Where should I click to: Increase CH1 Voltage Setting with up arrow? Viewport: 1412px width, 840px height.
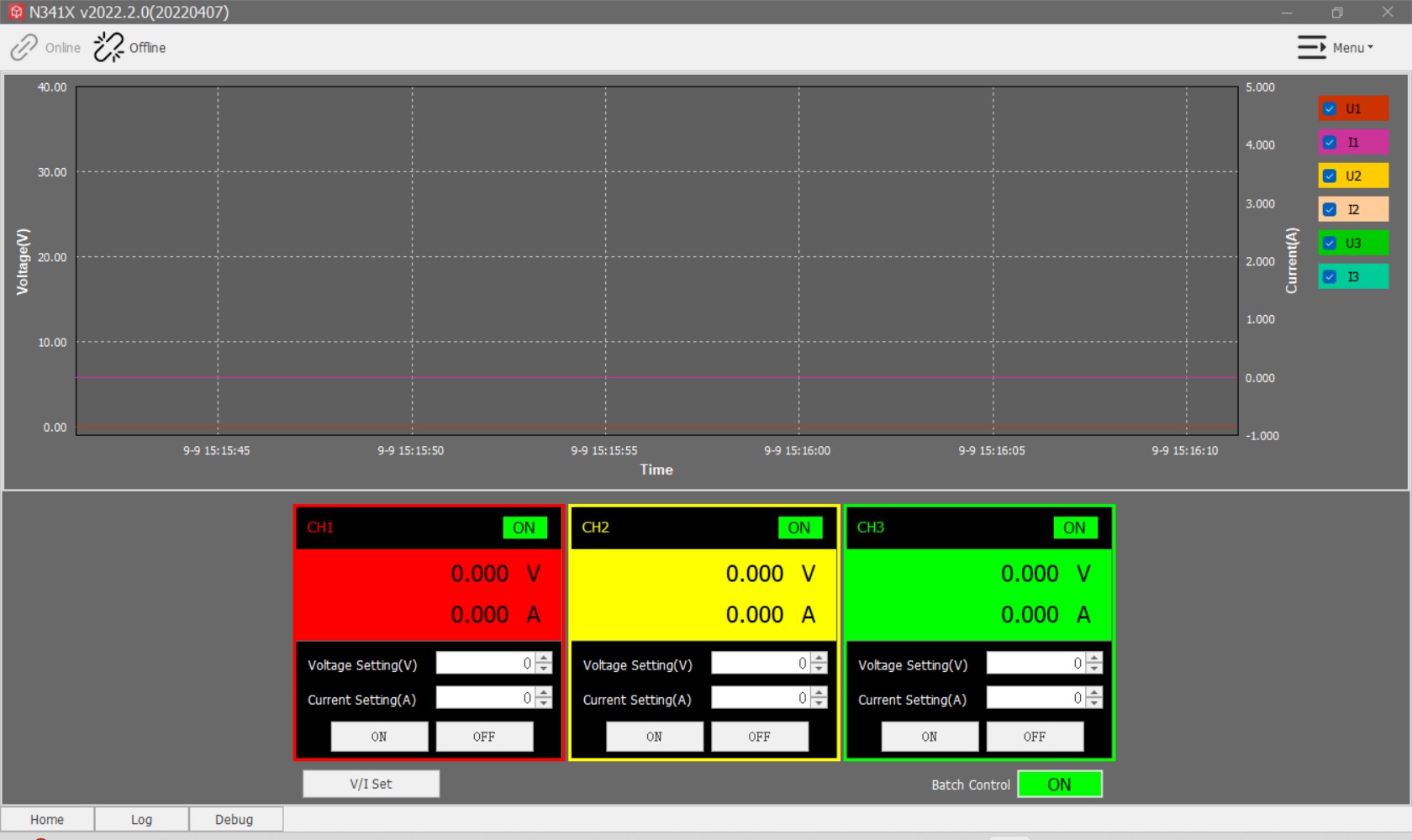(544, 659)
